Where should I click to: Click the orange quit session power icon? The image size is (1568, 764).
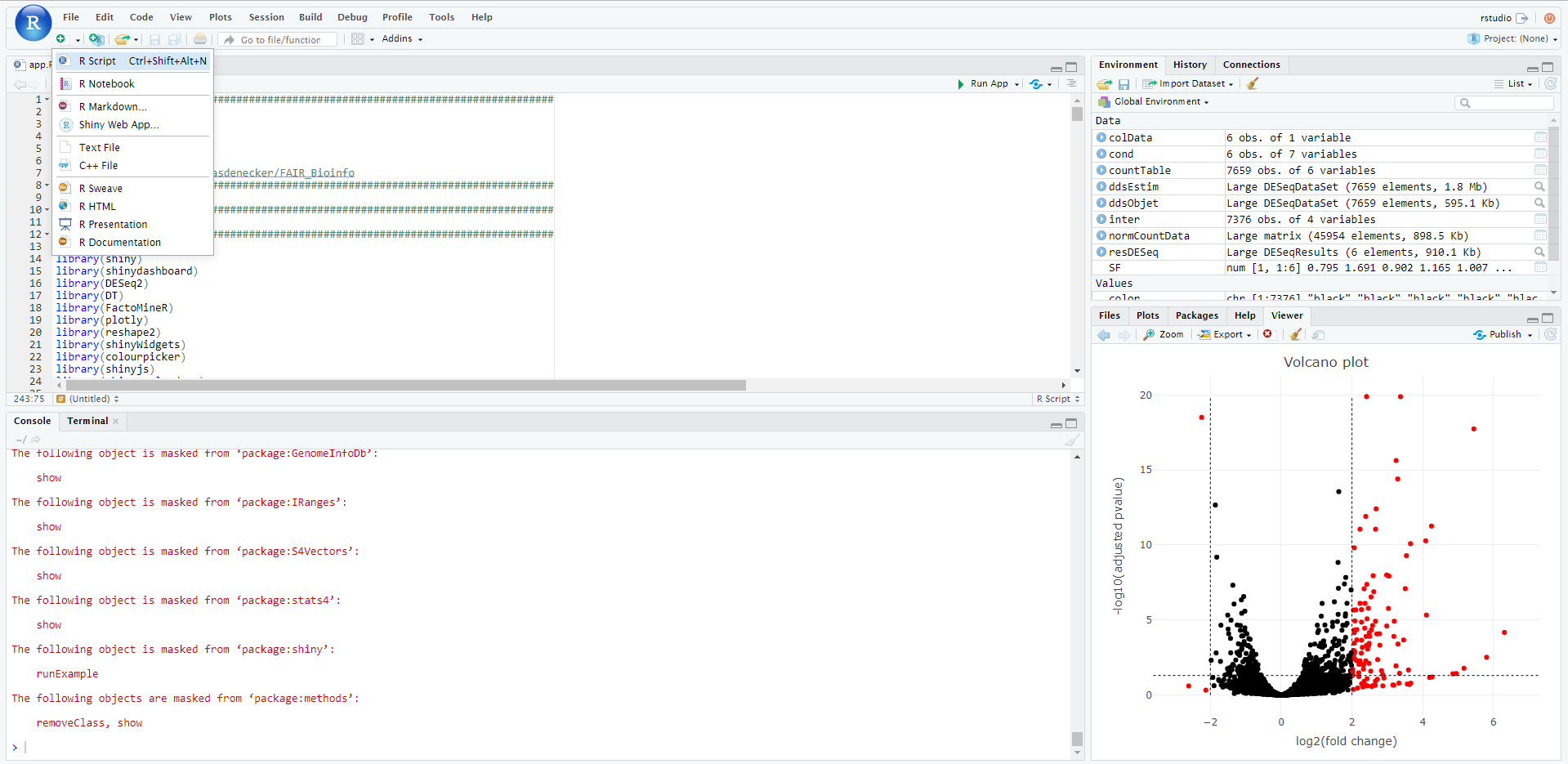pyautogui.click(x=1549, y=18)
